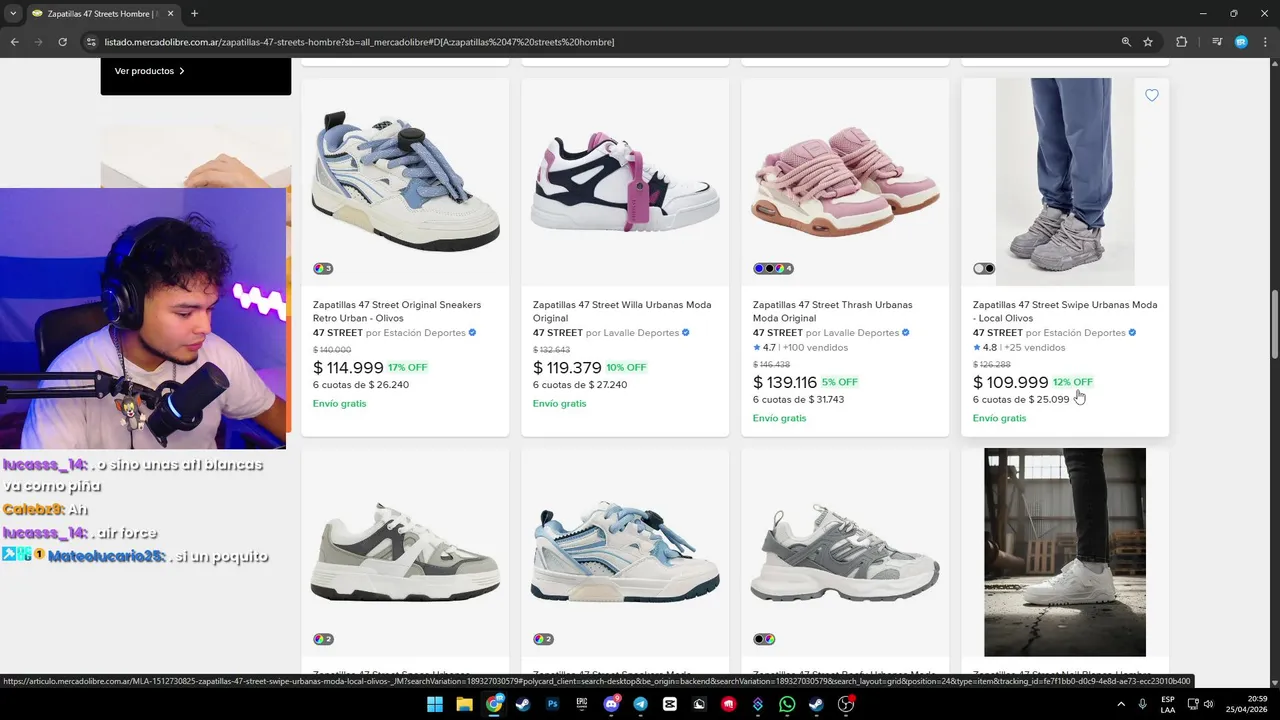Click the microphone icon in system tray
1280x720 pixels.
coord(1142,704)
